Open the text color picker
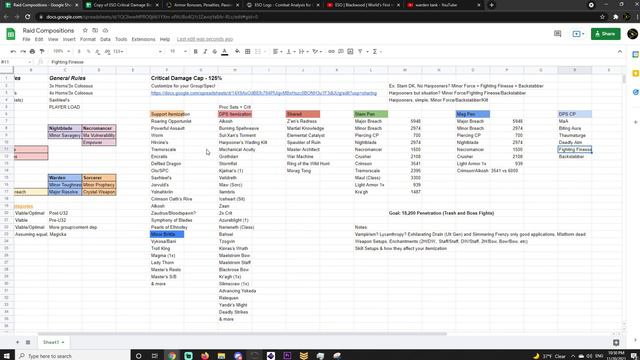 coord(224,51)
